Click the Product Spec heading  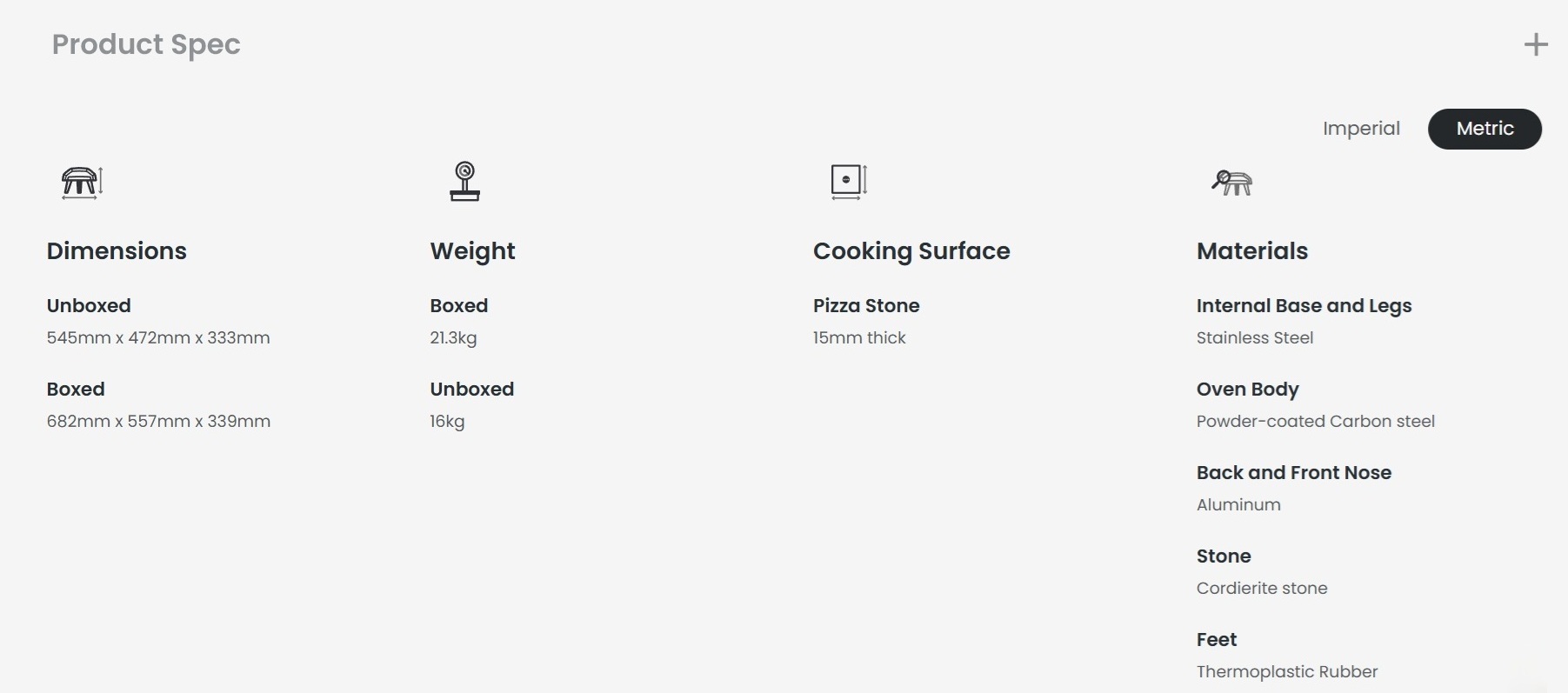(x=146, y=44)
